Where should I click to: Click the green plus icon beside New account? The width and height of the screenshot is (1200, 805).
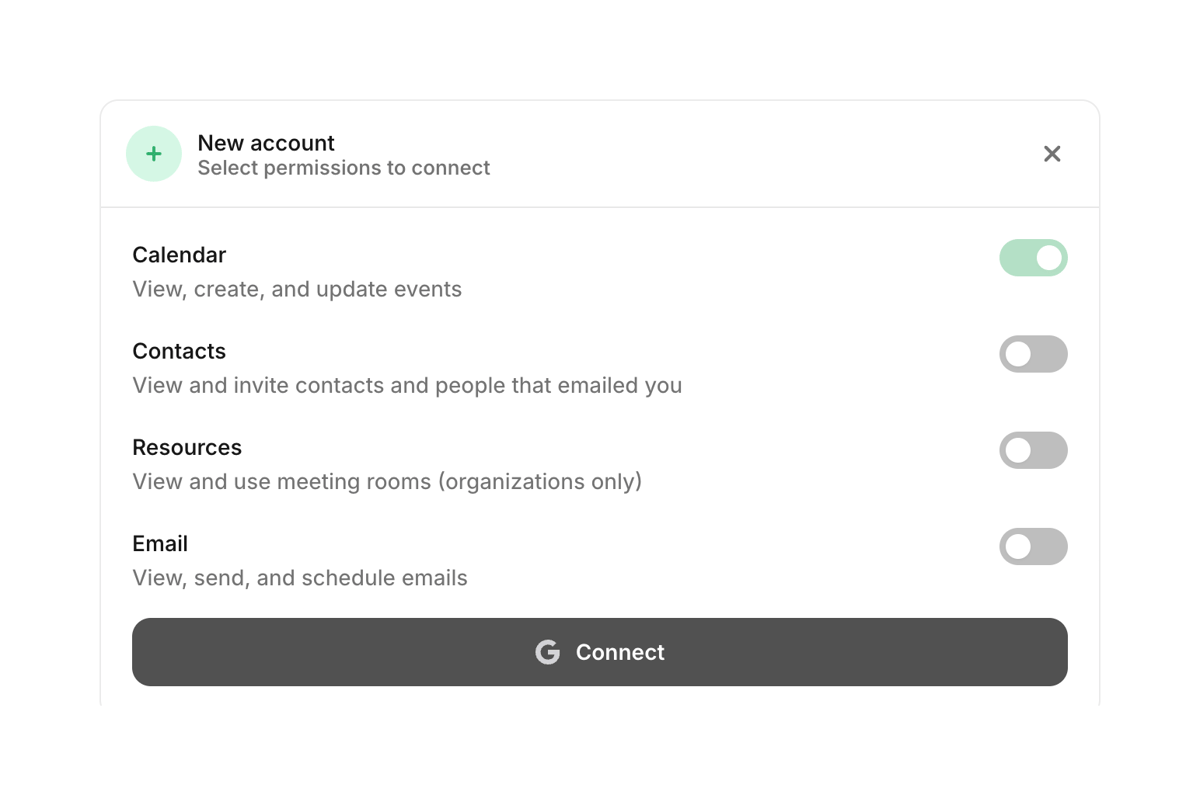tap(153, 153)
